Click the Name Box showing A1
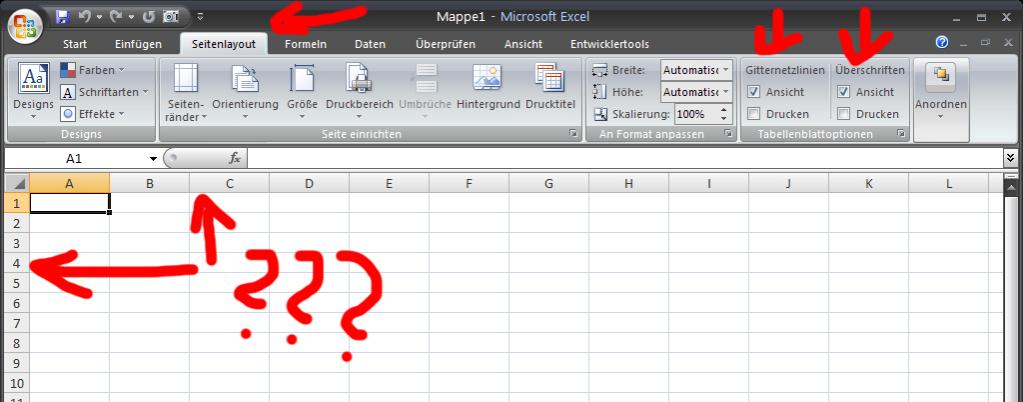This screenshot has height=402, width=1023. tap(74, 159)
